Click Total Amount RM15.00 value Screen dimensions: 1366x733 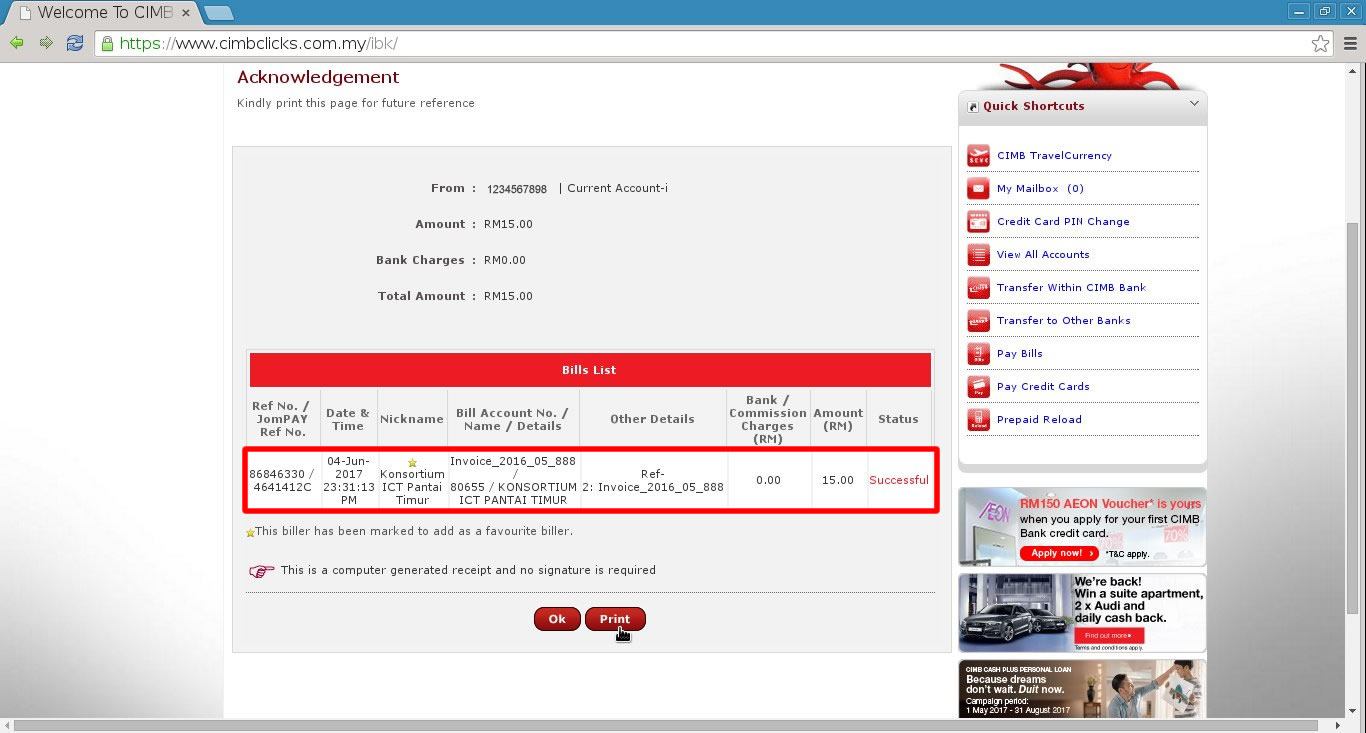(508, 297)
